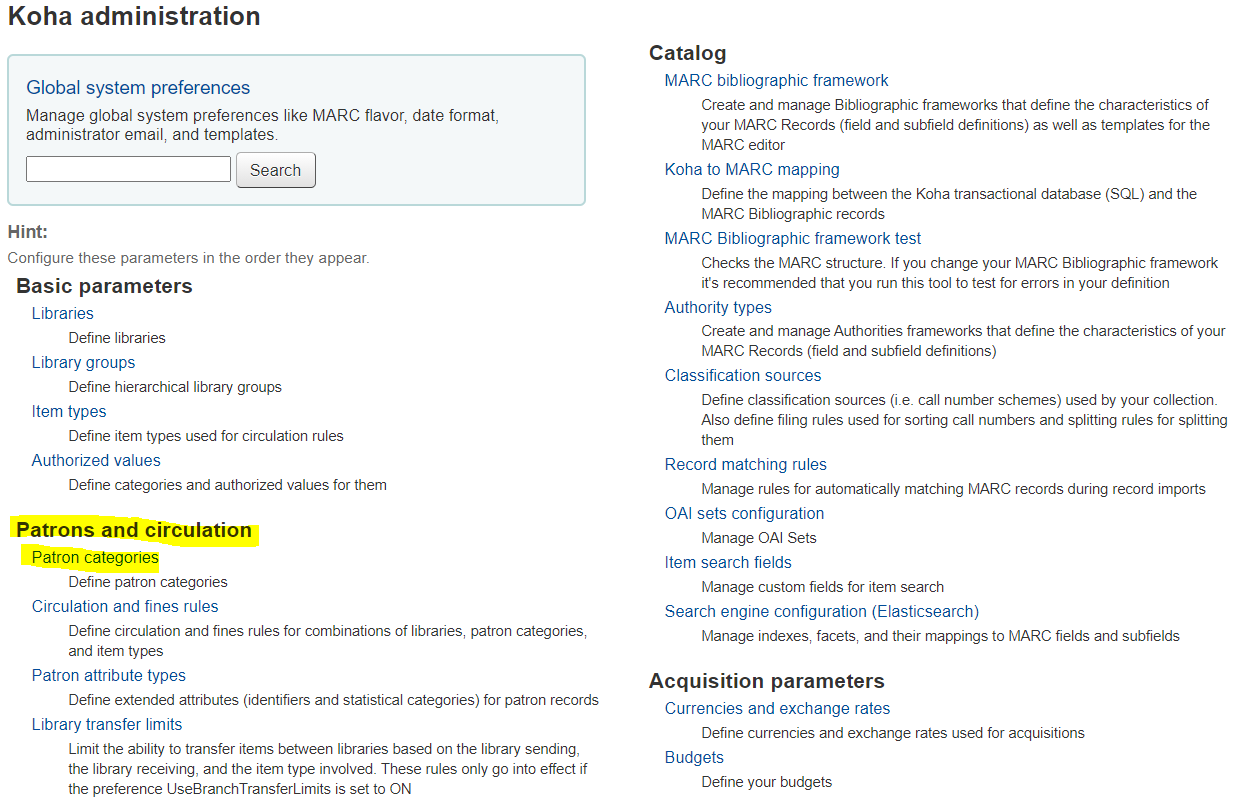This screenshot has width=1238, height=798.
Task: Open Patron categories link
Action: click(x=95, y=557)
